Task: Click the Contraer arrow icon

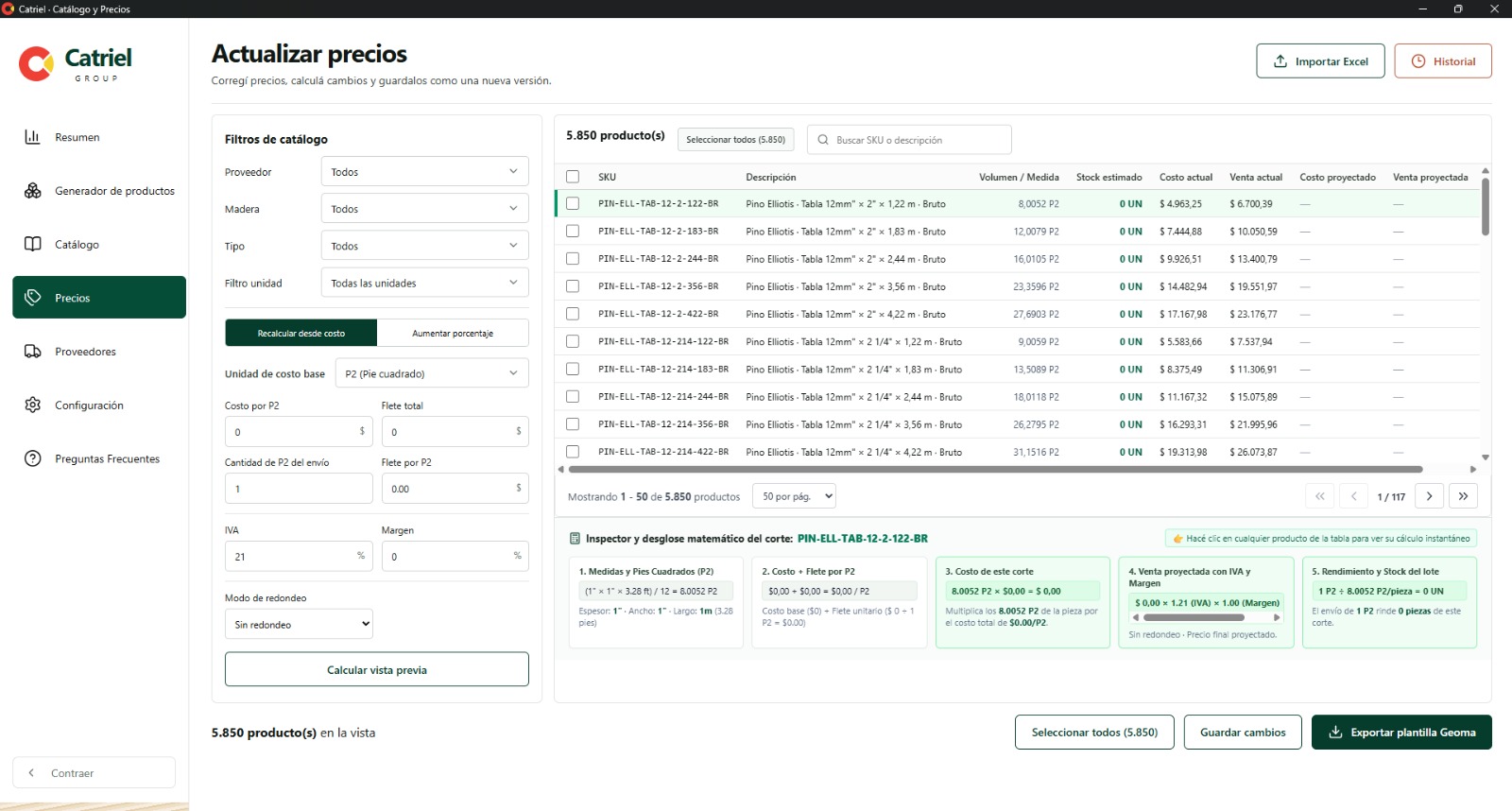Action: tap(31, 773)
